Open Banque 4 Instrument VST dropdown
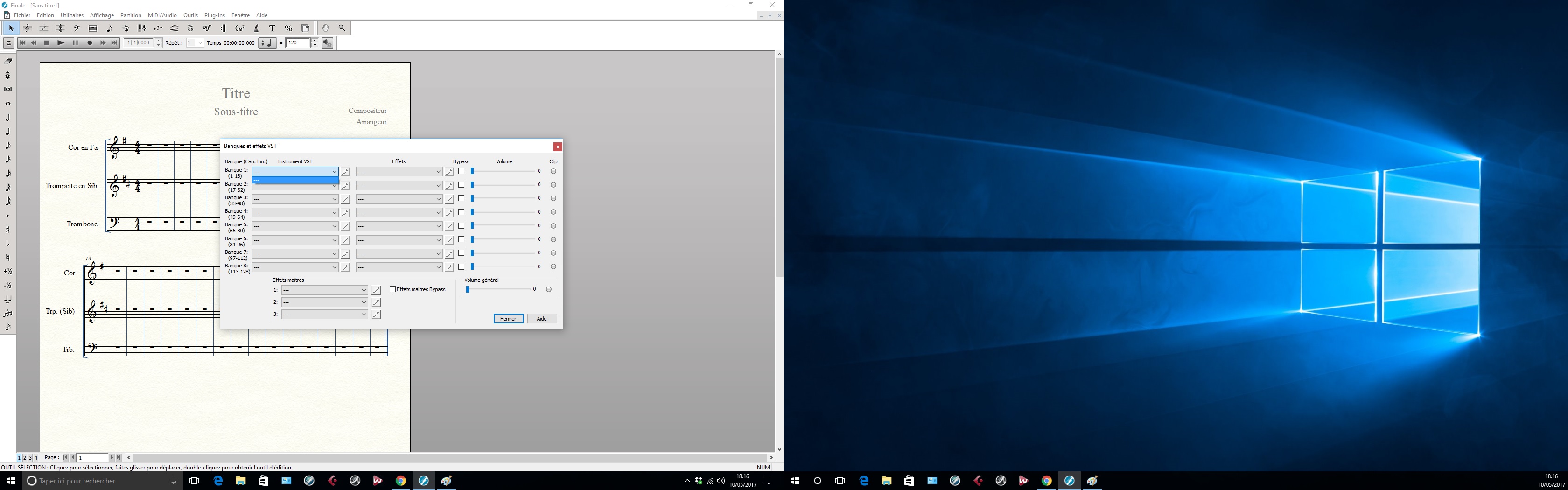This screenshot has width=1568, height=490. pyautogui.click(x=295, y=213)
